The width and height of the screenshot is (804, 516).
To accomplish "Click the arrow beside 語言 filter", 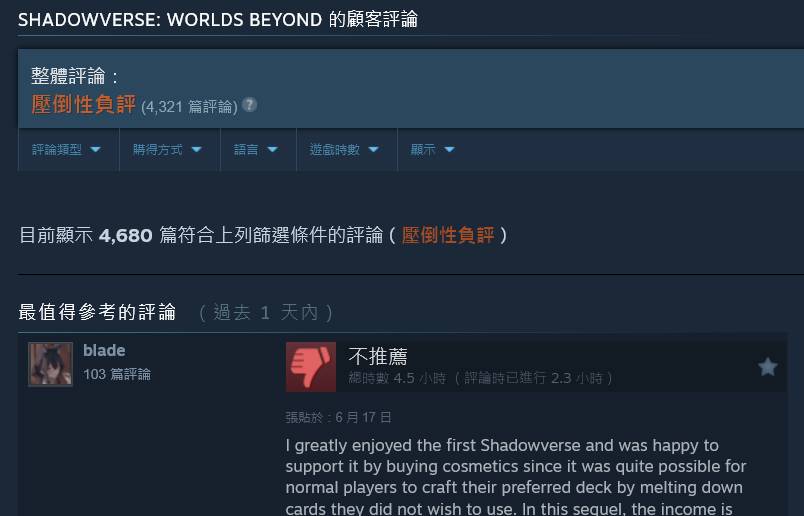I will coord(273,150).
